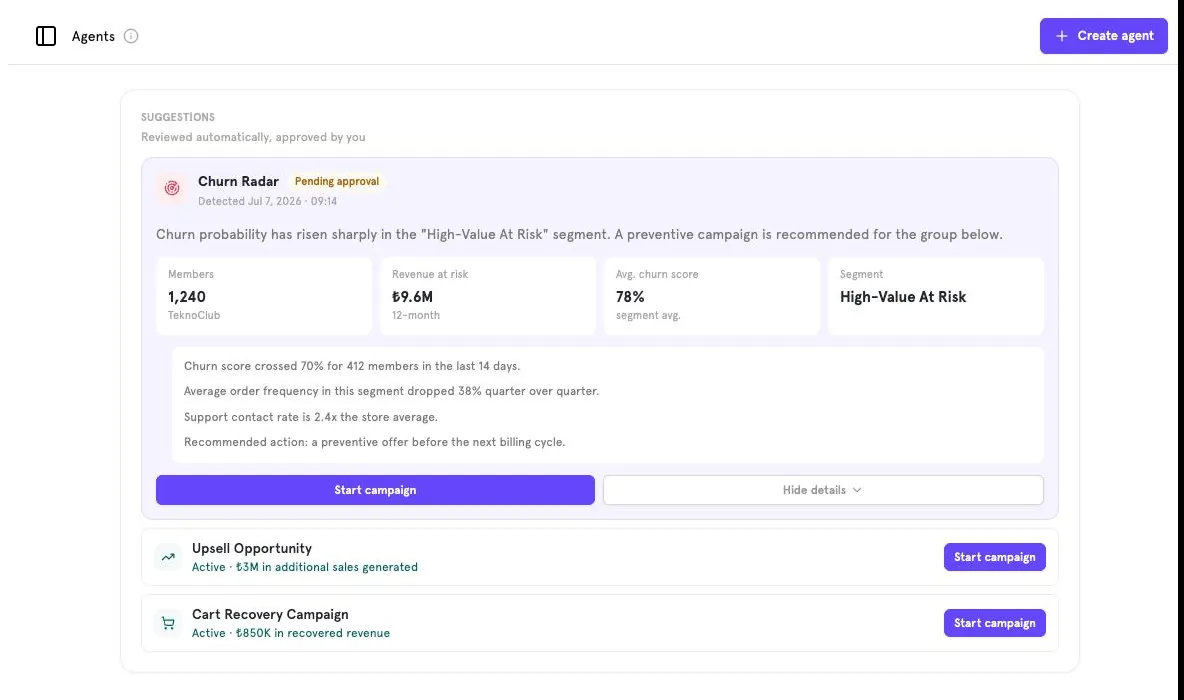
Task: Toggle the sidebar panel icon
Action: tap(46, 36)
